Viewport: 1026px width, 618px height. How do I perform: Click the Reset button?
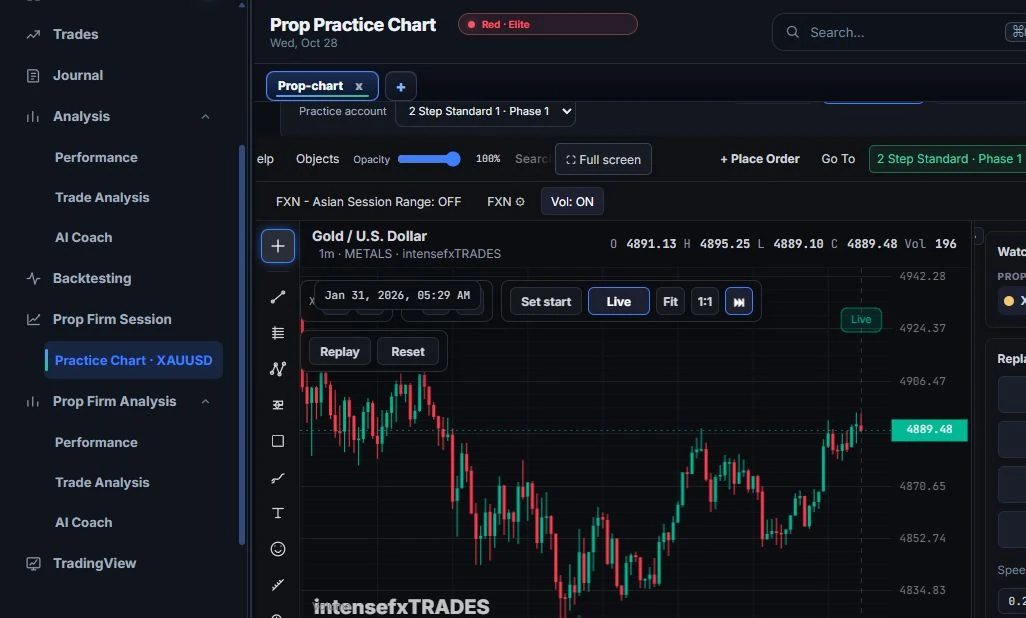[408, 352]
